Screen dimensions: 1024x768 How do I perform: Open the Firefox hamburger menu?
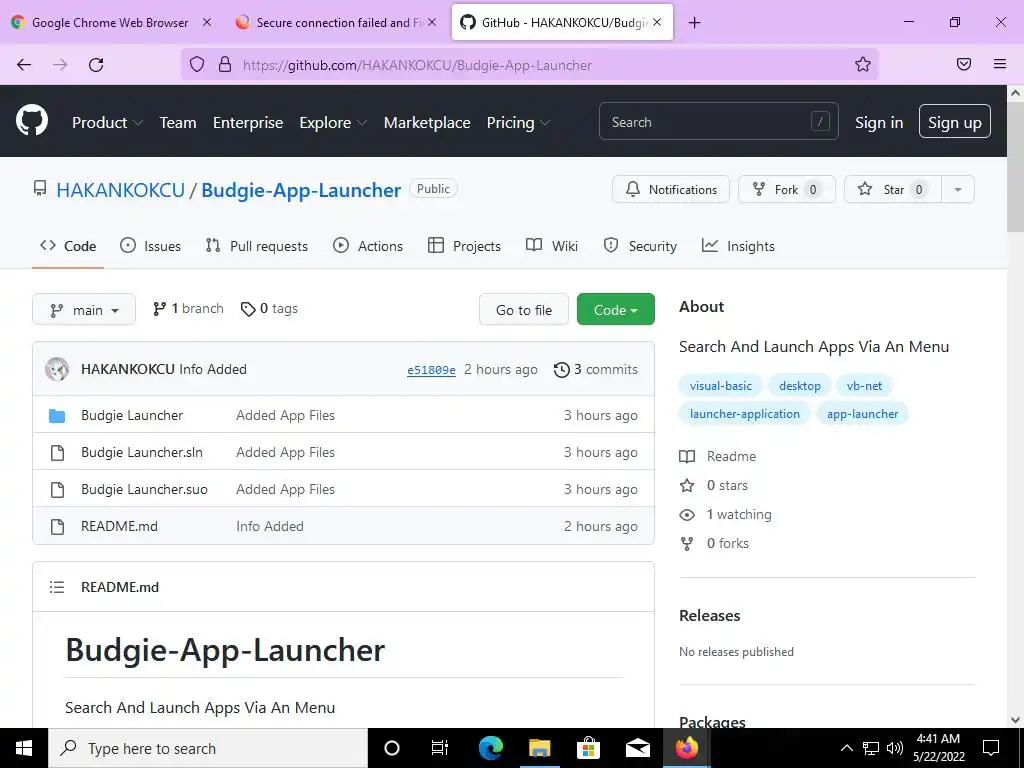tap(1000, 64)
